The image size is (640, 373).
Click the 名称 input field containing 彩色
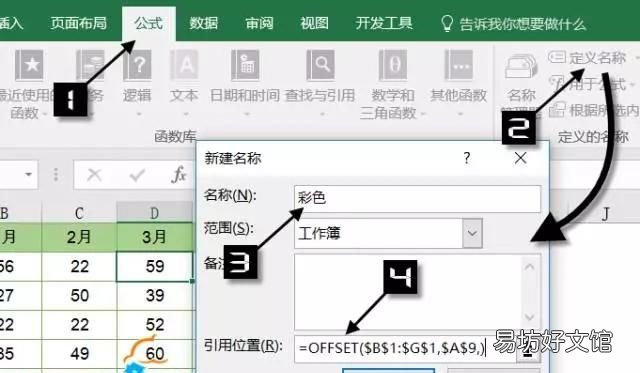pyautogui.click(x=418, y=199)
